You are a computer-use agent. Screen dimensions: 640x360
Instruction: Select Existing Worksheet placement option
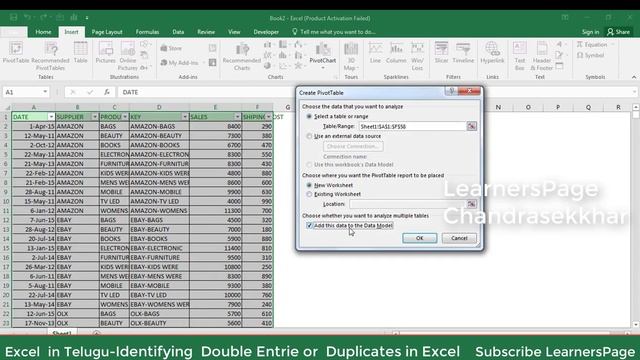point(334,194)
